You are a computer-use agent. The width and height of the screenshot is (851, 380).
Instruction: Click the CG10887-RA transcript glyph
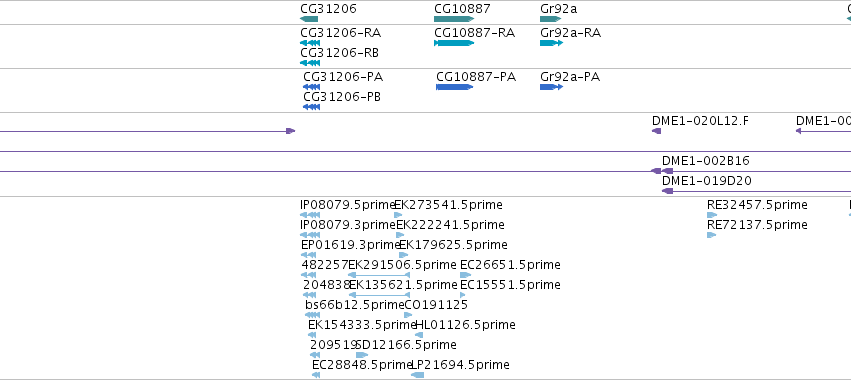point(454,43)
